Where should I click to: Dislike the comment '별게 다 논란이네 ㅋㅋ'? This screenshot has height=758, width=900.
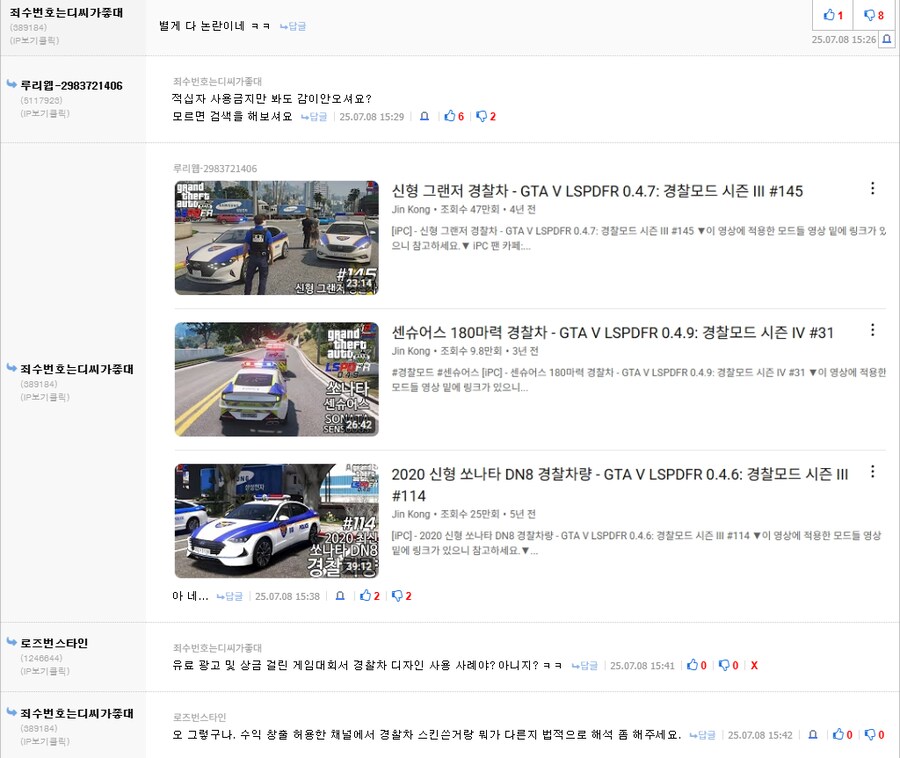874,15
